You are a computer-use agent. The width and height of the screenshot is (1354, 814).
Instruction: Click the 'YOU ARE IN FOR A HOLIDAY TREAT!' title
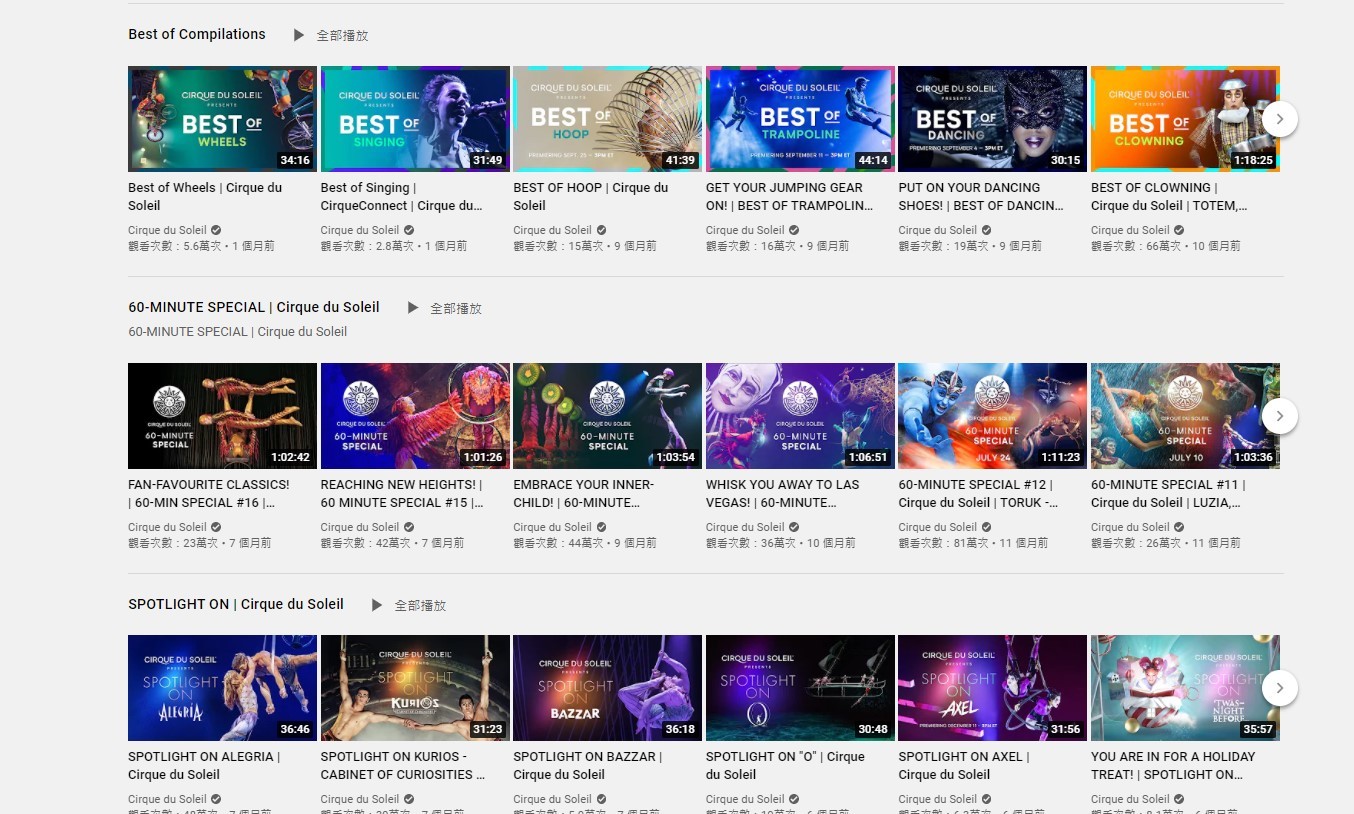pyautogui.click(x=1173, y=765)
